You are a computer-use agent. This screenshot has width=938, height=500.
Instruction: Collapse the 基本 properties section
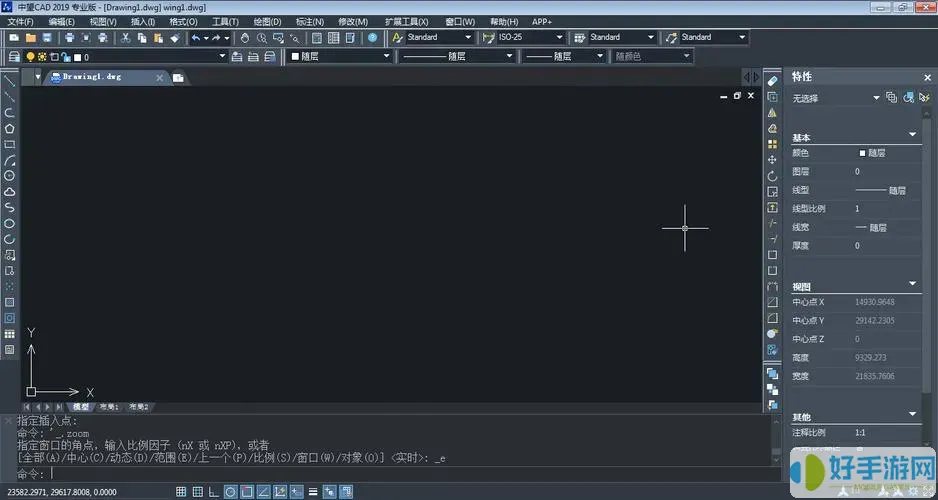tap(913, 135)
